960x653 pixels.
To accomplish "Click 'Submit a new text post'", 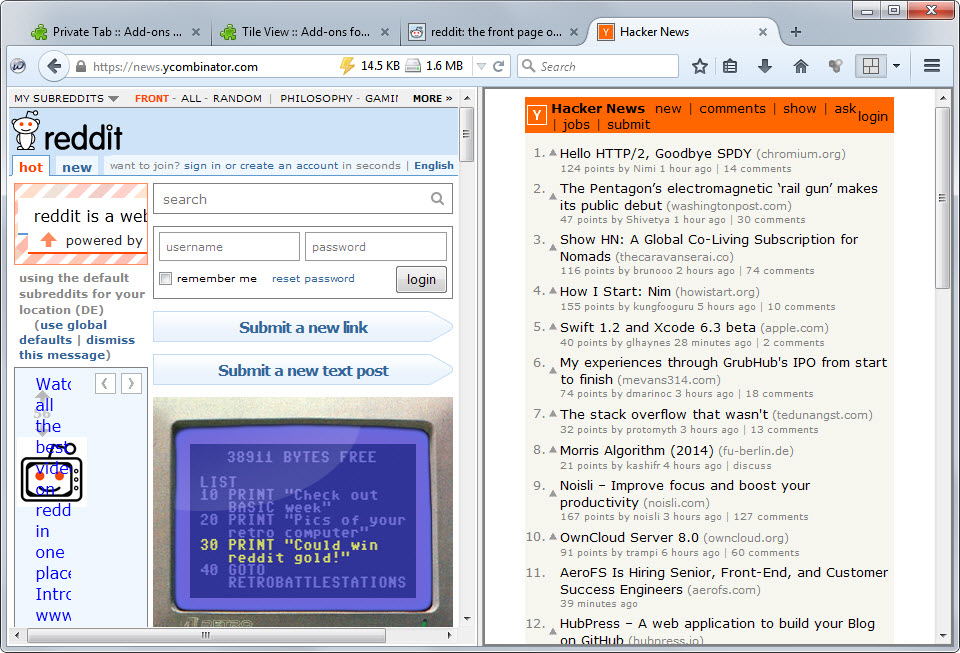I will 303,370.
